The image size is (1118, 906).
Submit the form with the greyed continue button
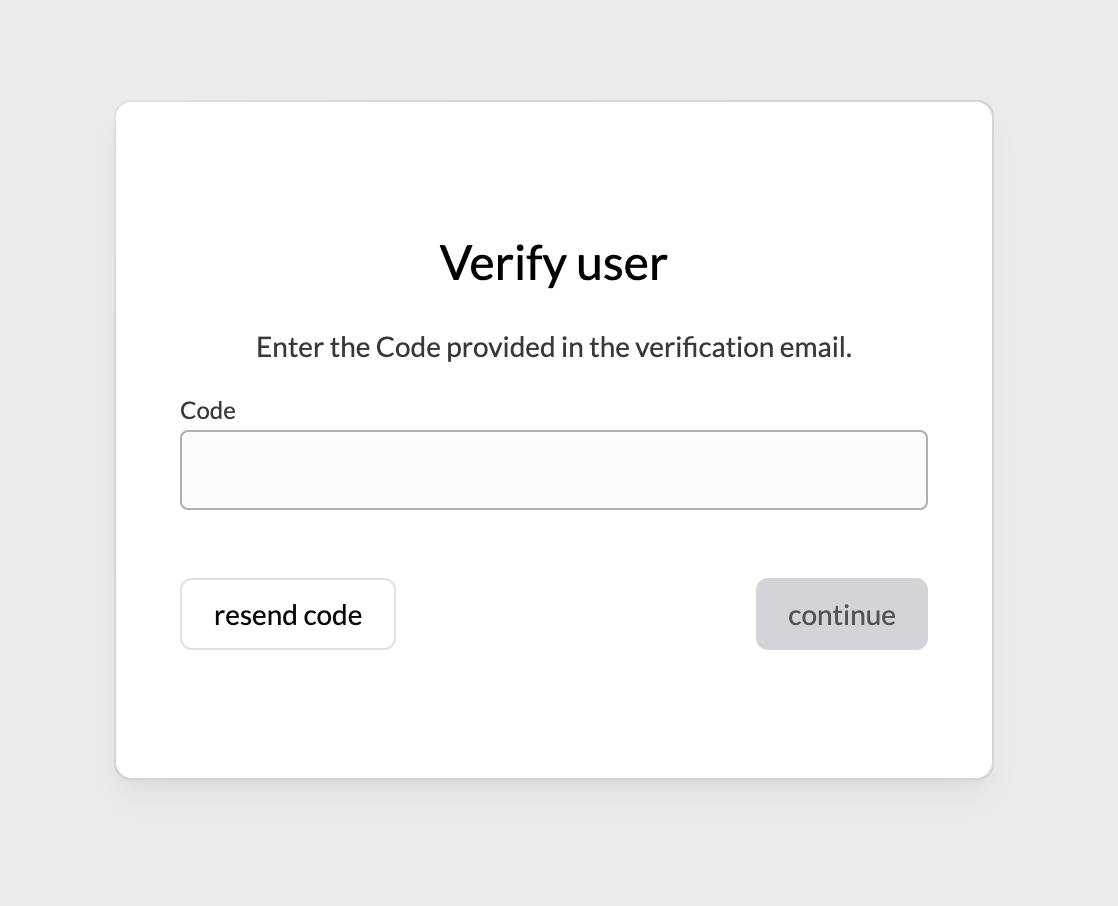tap(841, 614)
